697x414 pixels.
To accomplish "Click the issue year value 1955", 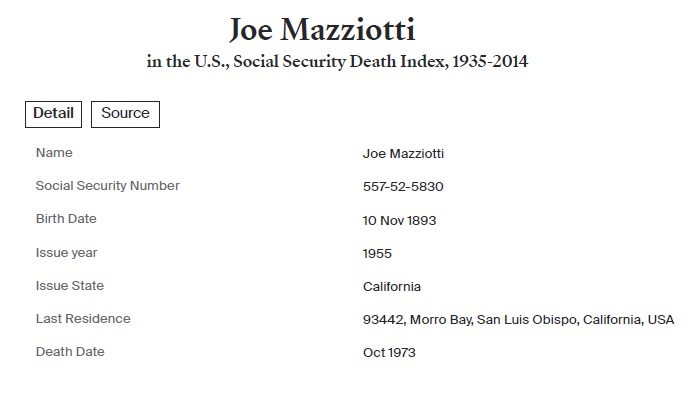I will 377,254.
